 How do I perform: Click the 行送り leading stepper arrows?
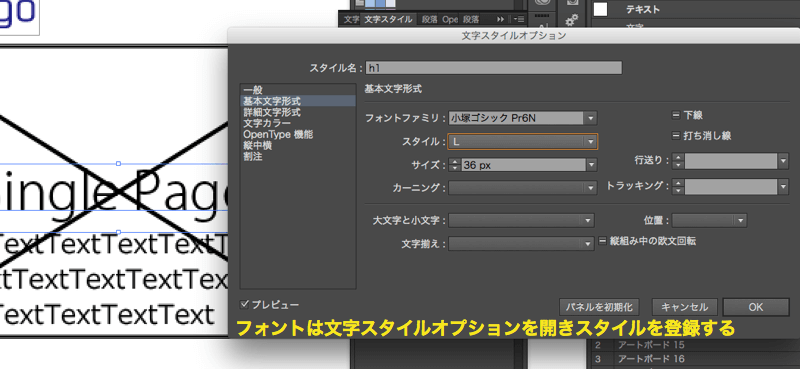click(678, 161)
